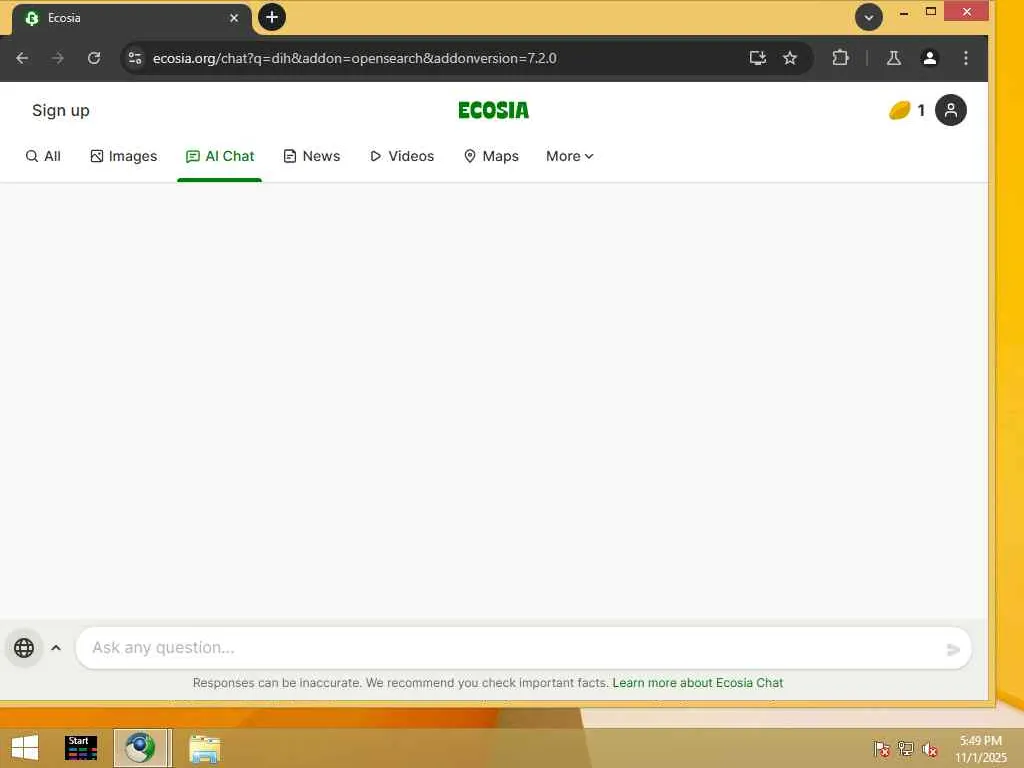Close the Ecosia tab
The width and height of the screenshot is (1024, 768).
pos(234,18)
